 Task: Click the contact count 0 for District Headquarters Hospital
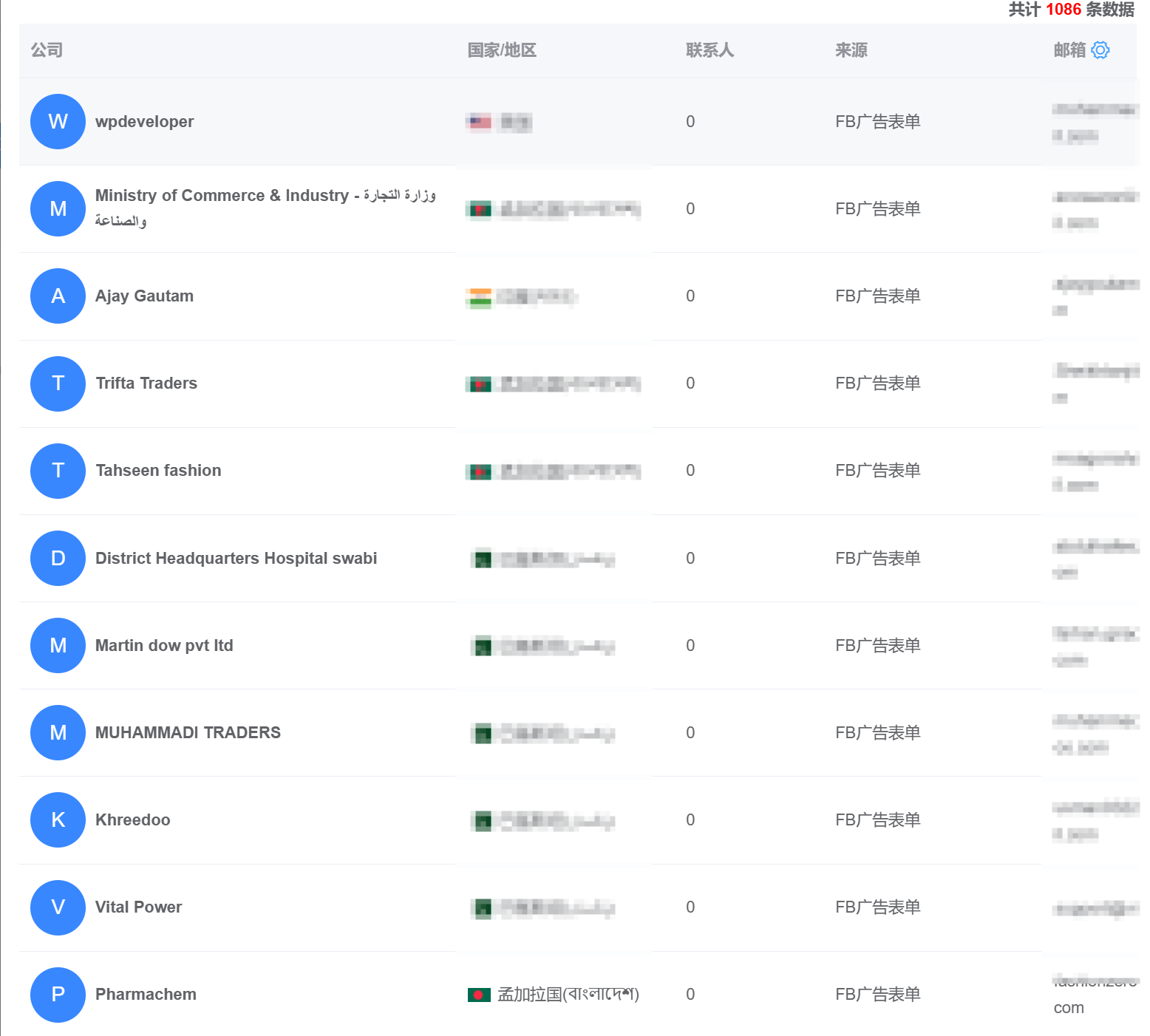click(x=690, y=558)
